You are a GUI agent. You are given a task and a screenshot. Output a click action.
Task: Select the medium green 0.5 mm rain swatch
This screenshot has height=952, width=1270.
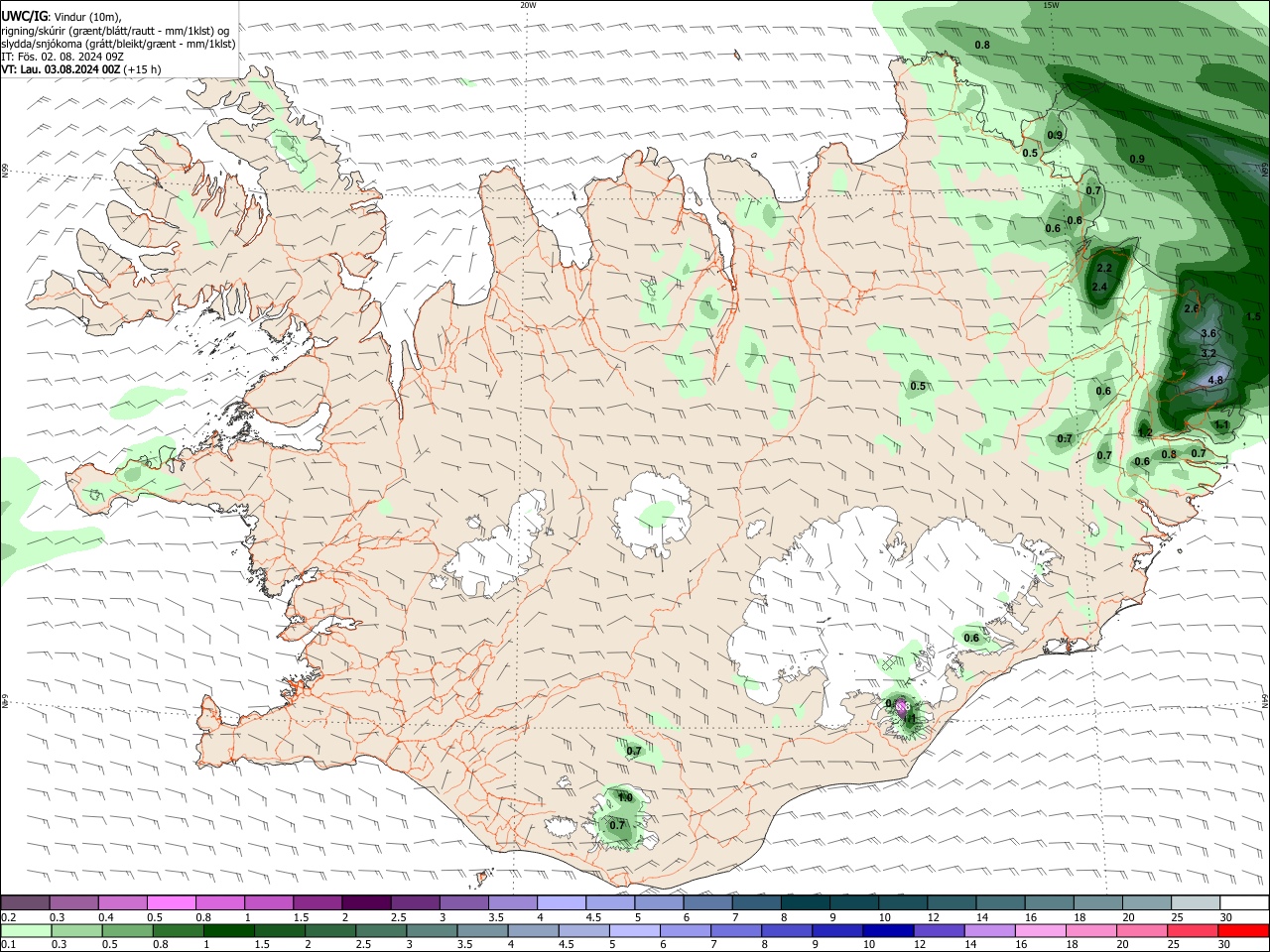pos(128,930)
